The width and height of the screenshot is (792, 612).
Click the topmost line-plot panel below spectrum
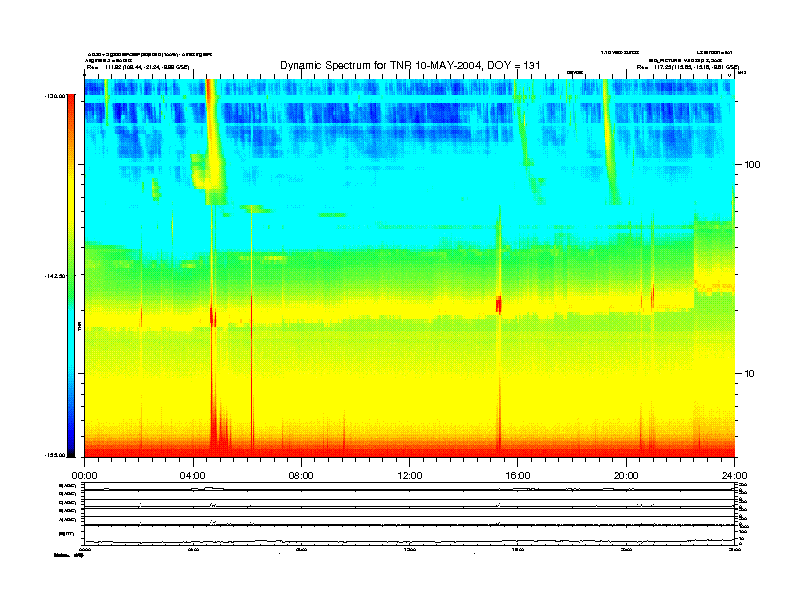coord(410,487)
